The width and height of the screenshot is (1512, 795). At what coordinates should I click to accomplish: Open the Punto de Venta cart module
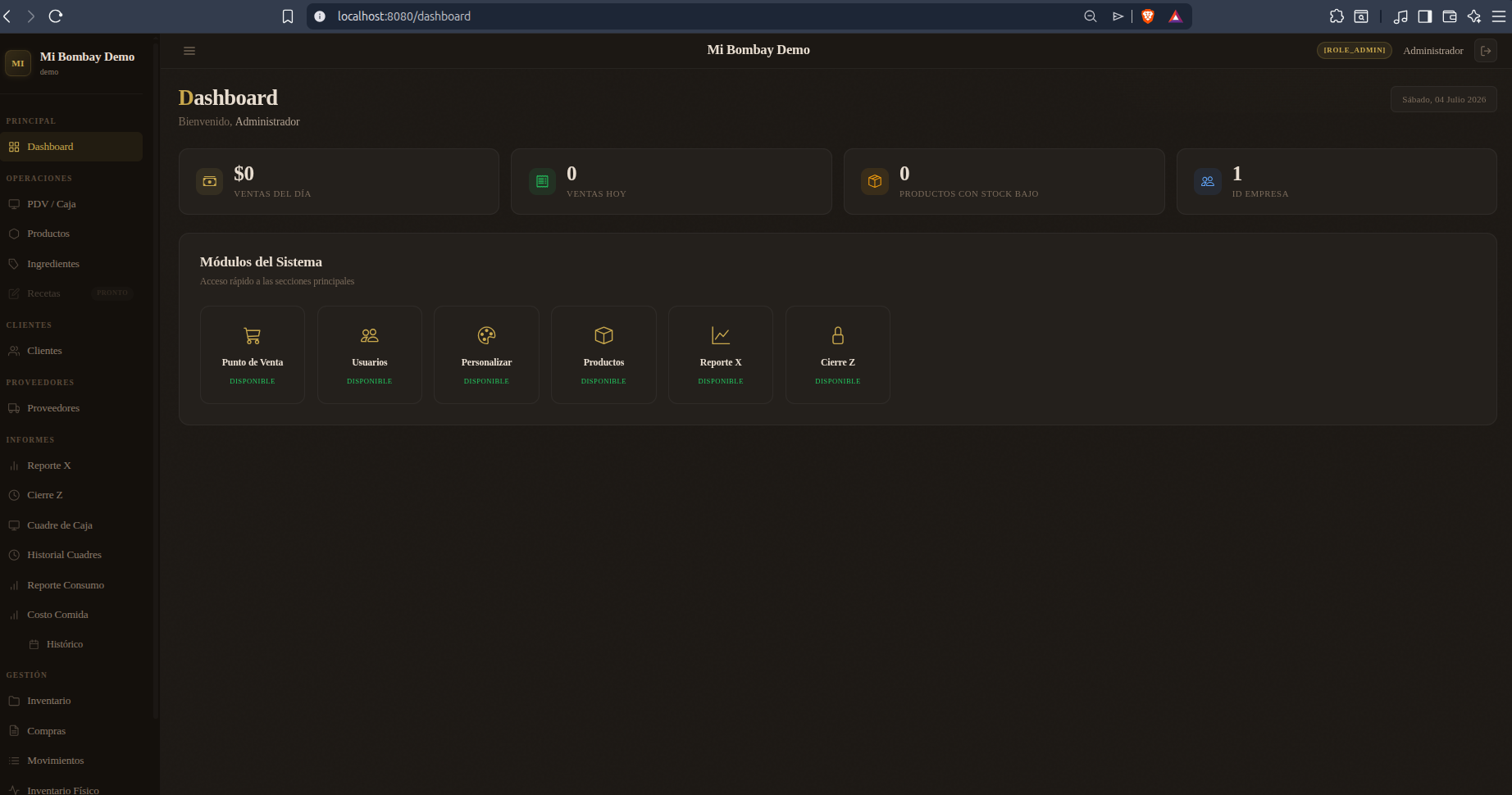tap(253, 355)
